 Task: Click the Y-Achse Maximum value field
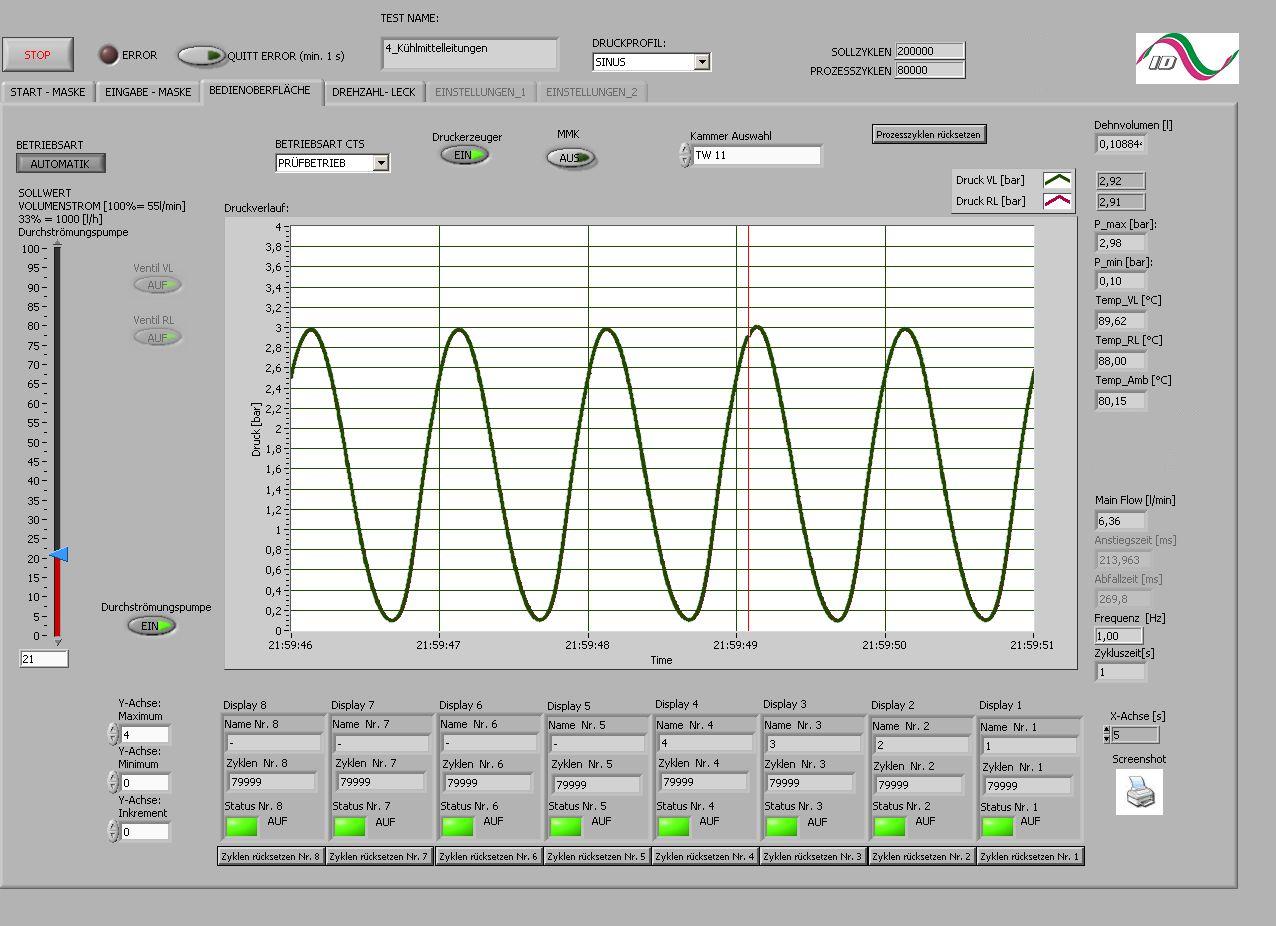point(145,735)
